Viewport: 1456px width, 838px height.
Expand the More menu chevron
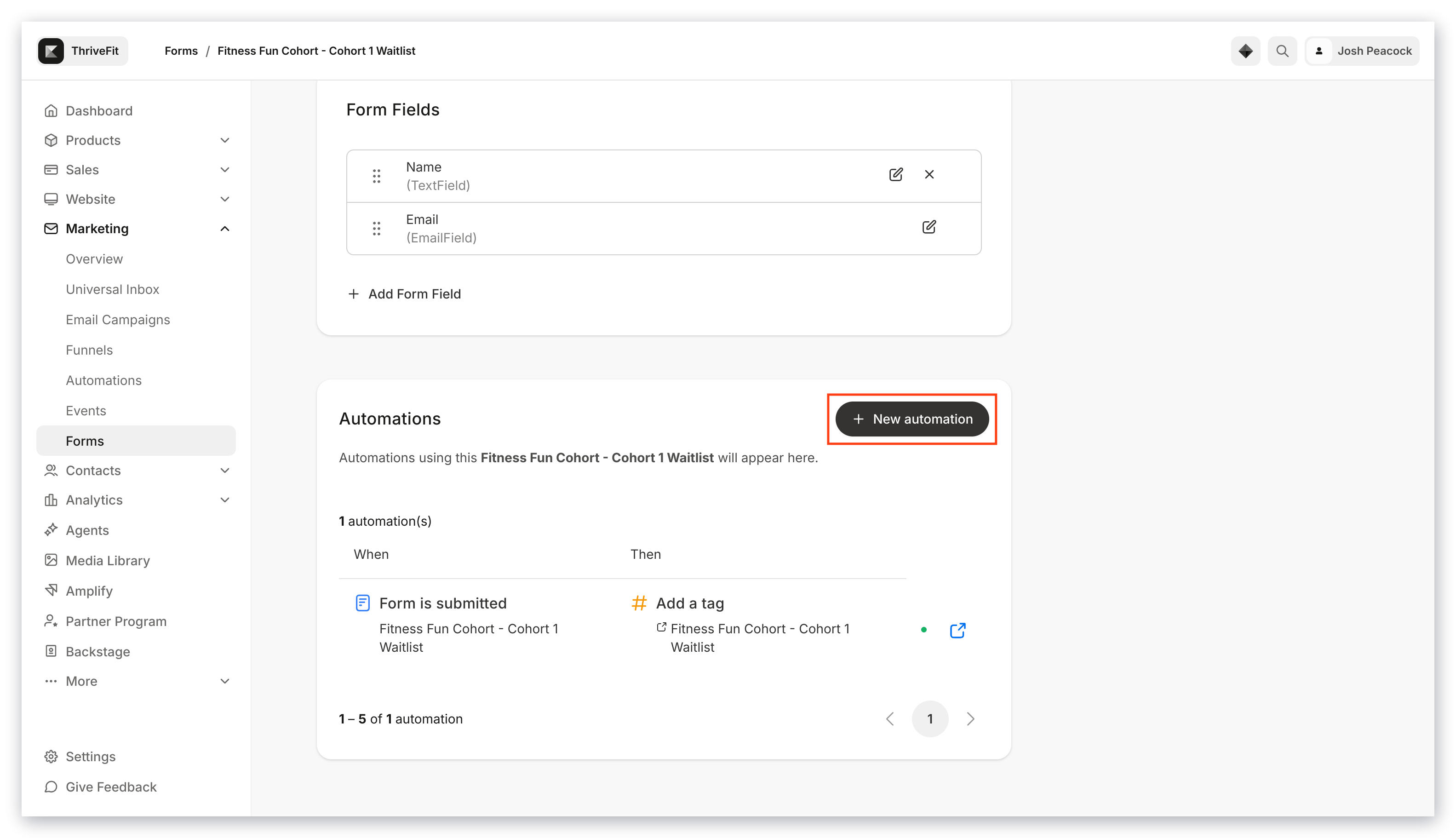225,681
